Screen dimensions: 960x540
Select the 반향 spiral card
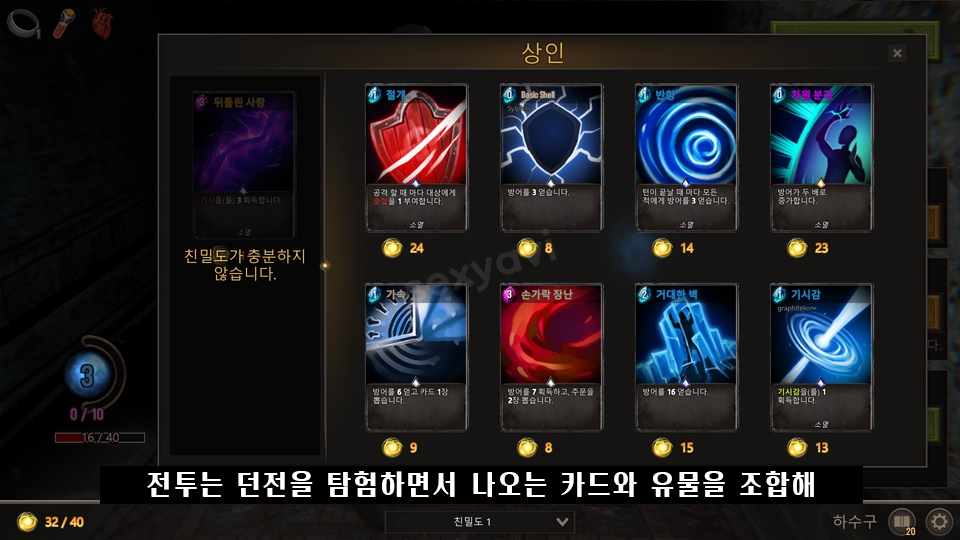pyautogui.click(x=686, y=157)
